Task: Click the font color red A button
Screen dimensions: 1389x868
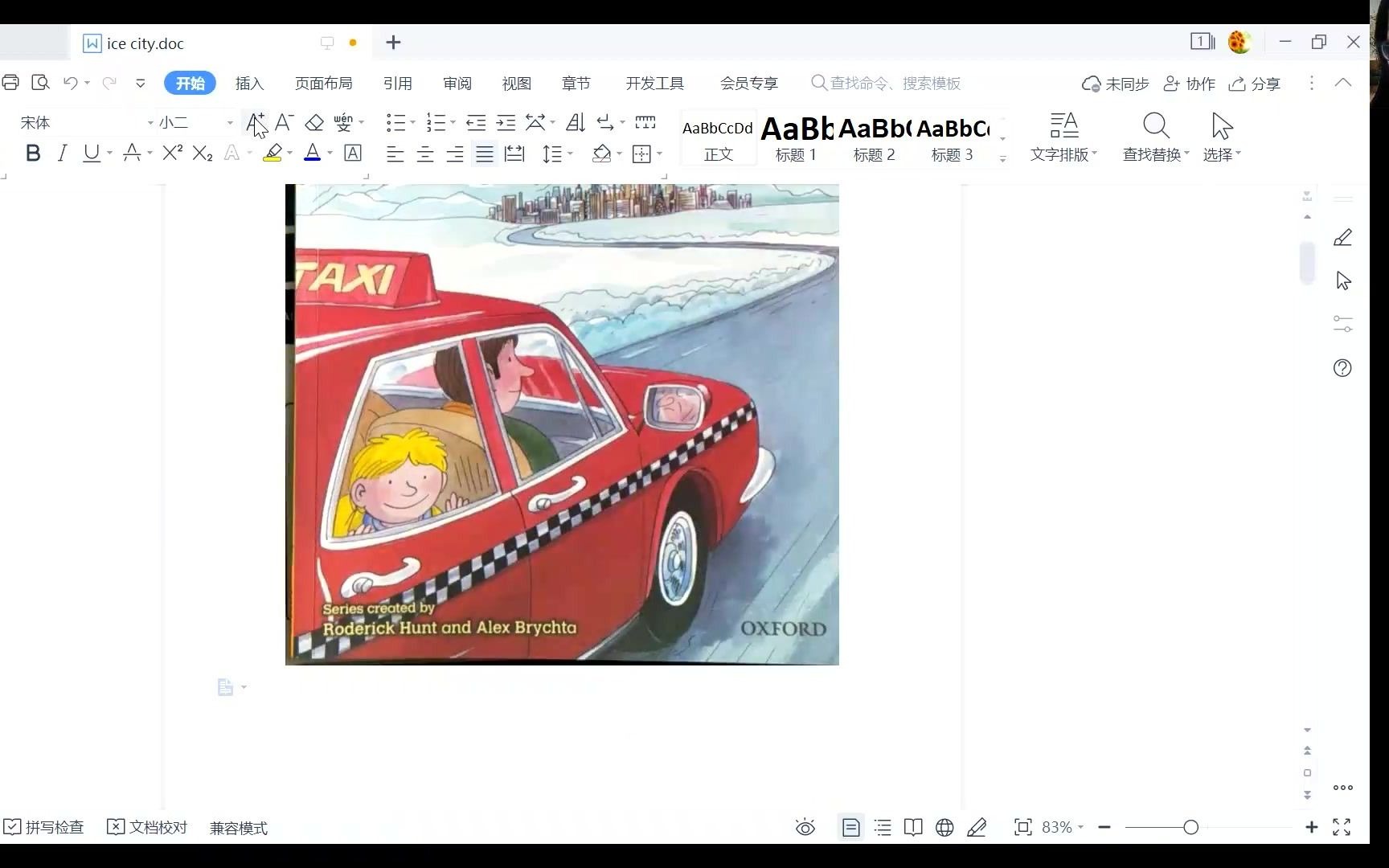Action: pos(313,153)
